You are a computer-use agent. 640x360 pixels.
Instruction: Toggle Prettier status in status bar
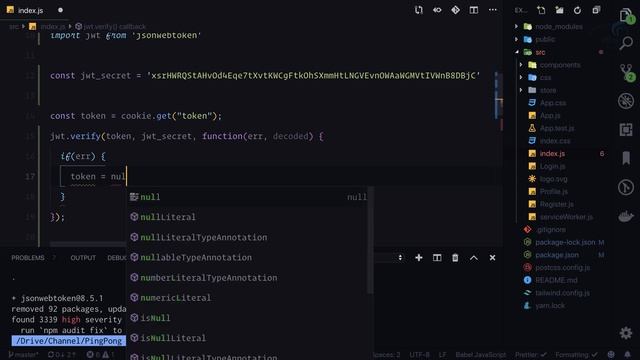531,355
